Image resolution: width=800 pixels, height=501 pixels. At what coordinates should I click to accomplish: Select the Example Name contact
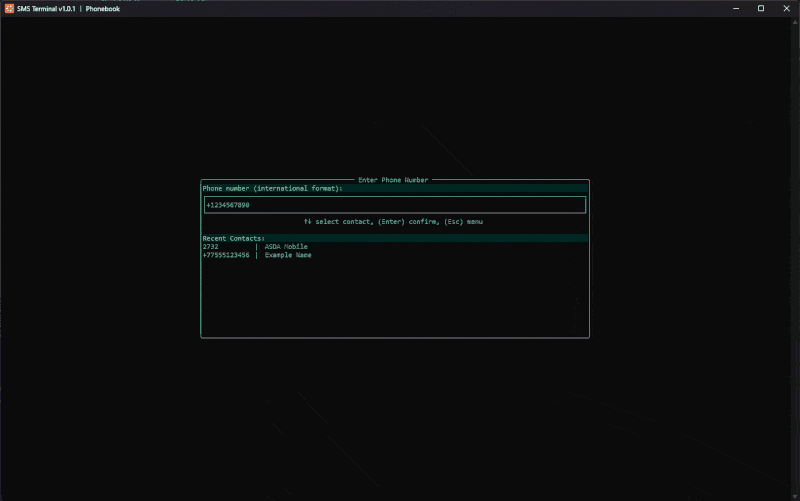coord(288,255)
